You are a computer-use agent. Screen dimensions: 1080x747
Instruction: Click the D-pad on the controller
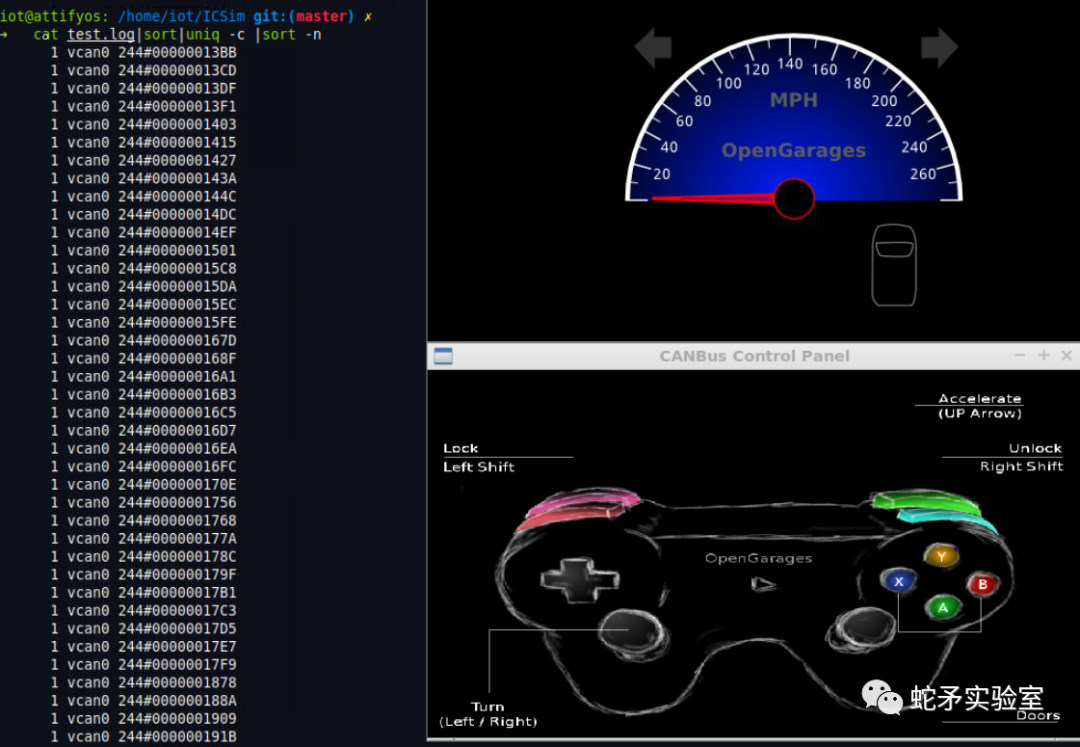579,580
